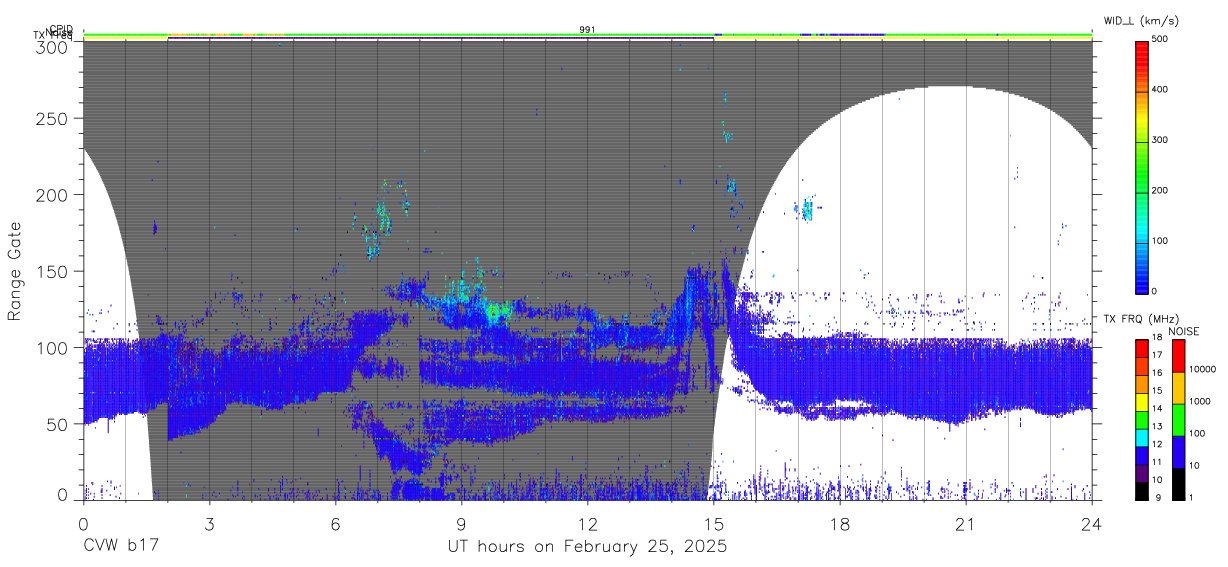
Task: Click the UT hour tick label '15'
Action: (x=714, y=523)
